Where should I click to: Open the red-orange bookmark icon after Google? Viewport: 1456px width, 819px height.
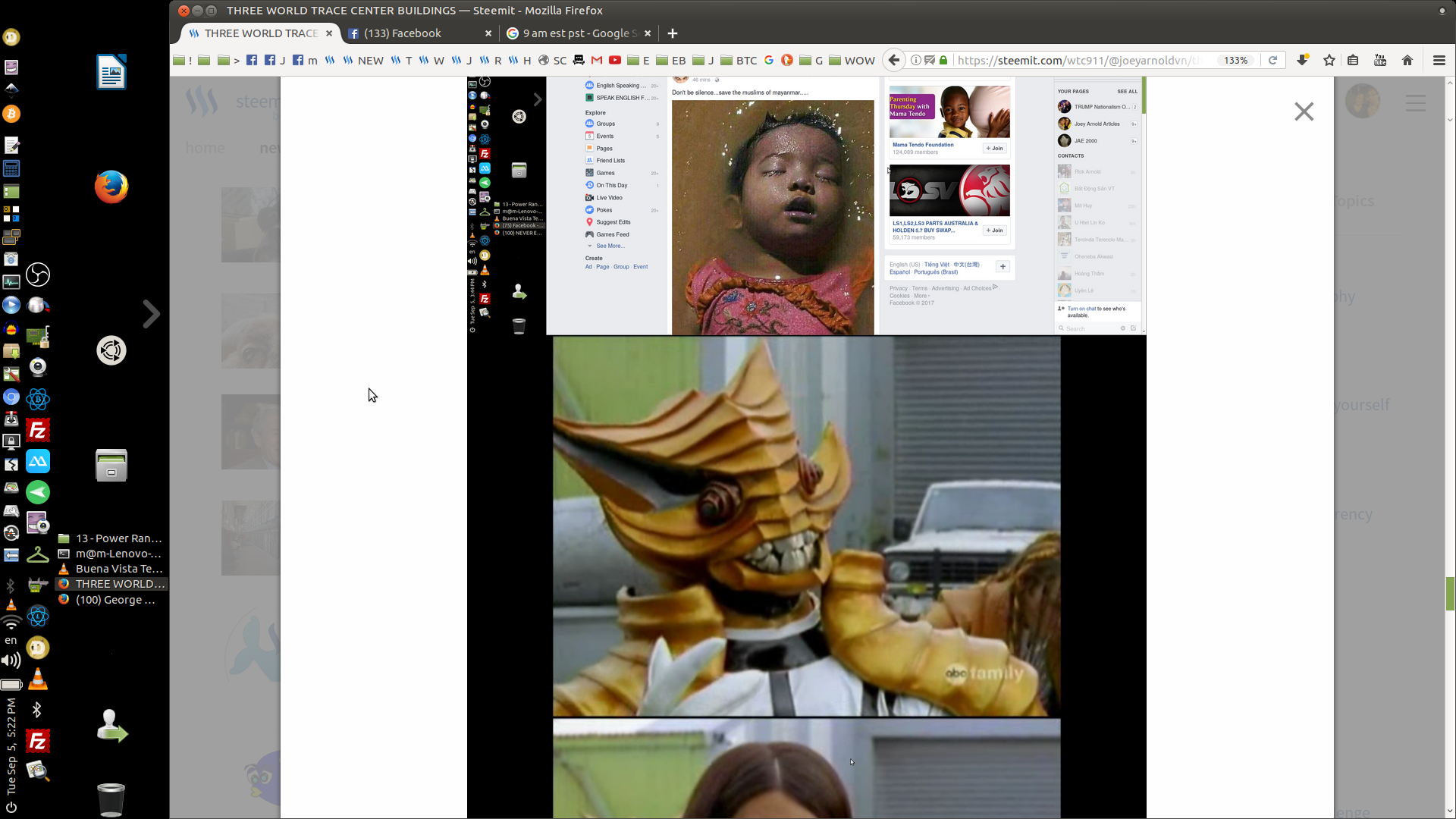click(x=786, y=60)
